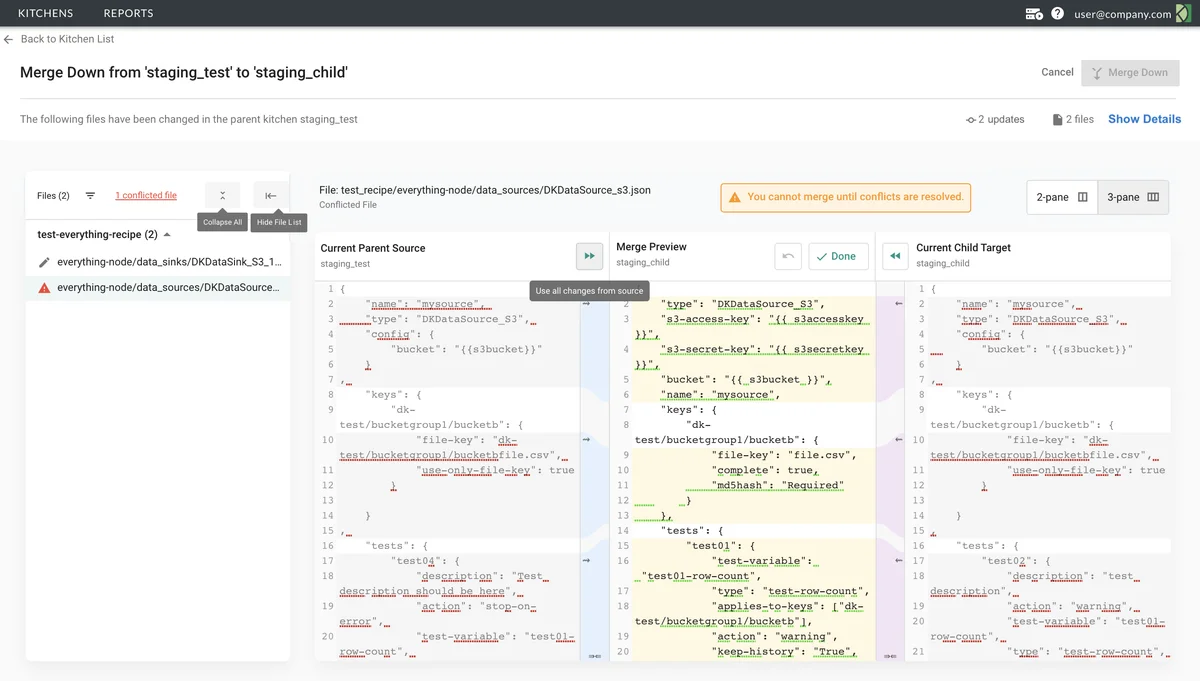Click the 1 conflicted file link
The height and width of the screenshot is (681, 1200).
pos(146,196)
